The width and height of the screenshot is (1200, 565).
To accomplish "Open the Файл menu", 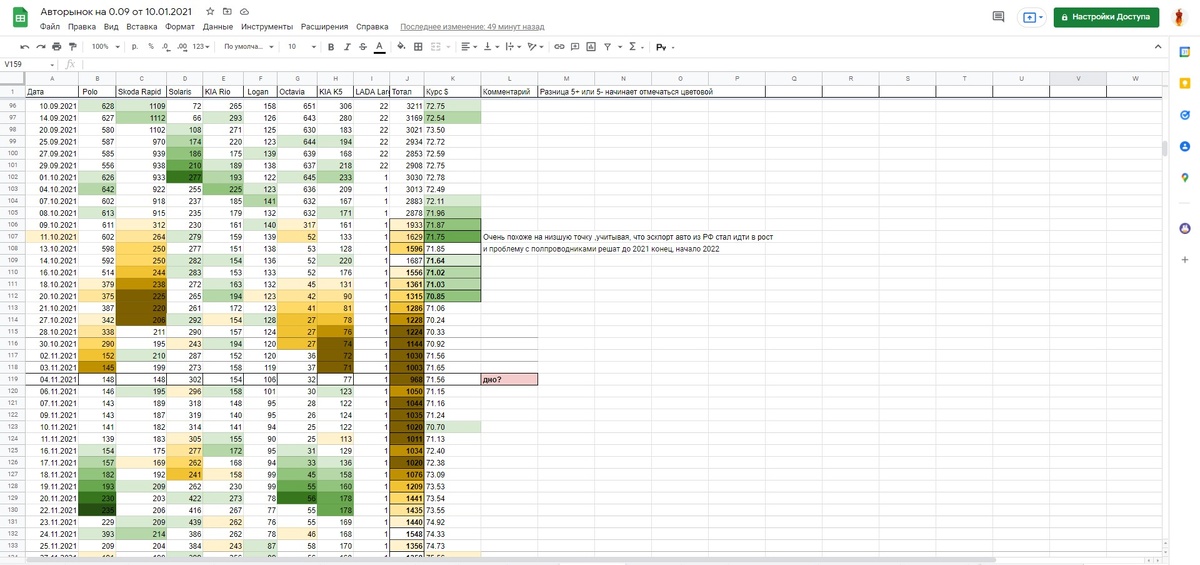I will (x=50, y=27).
